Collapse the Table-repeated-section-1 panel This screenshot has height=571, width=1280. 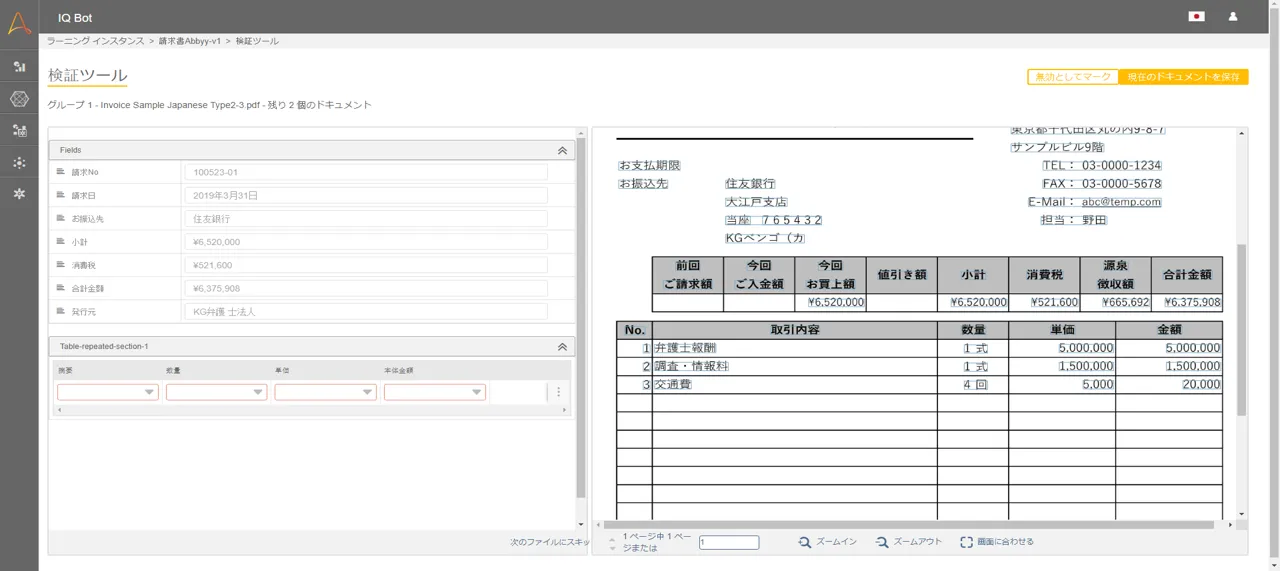(x=562, y=346)
